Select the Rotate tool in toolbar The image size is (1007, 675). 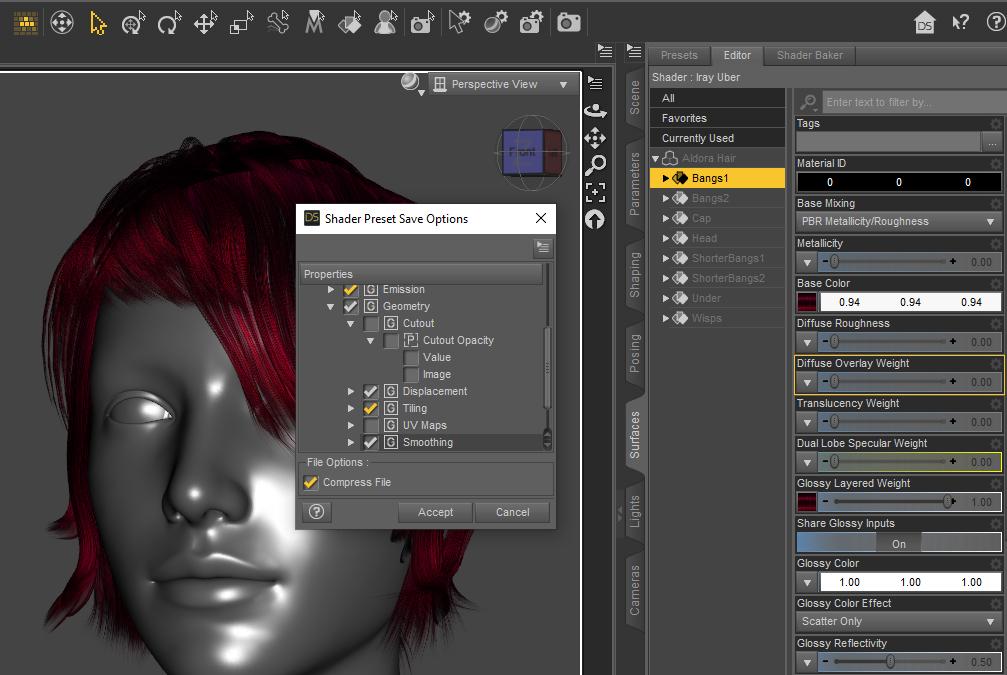(168, 23)
